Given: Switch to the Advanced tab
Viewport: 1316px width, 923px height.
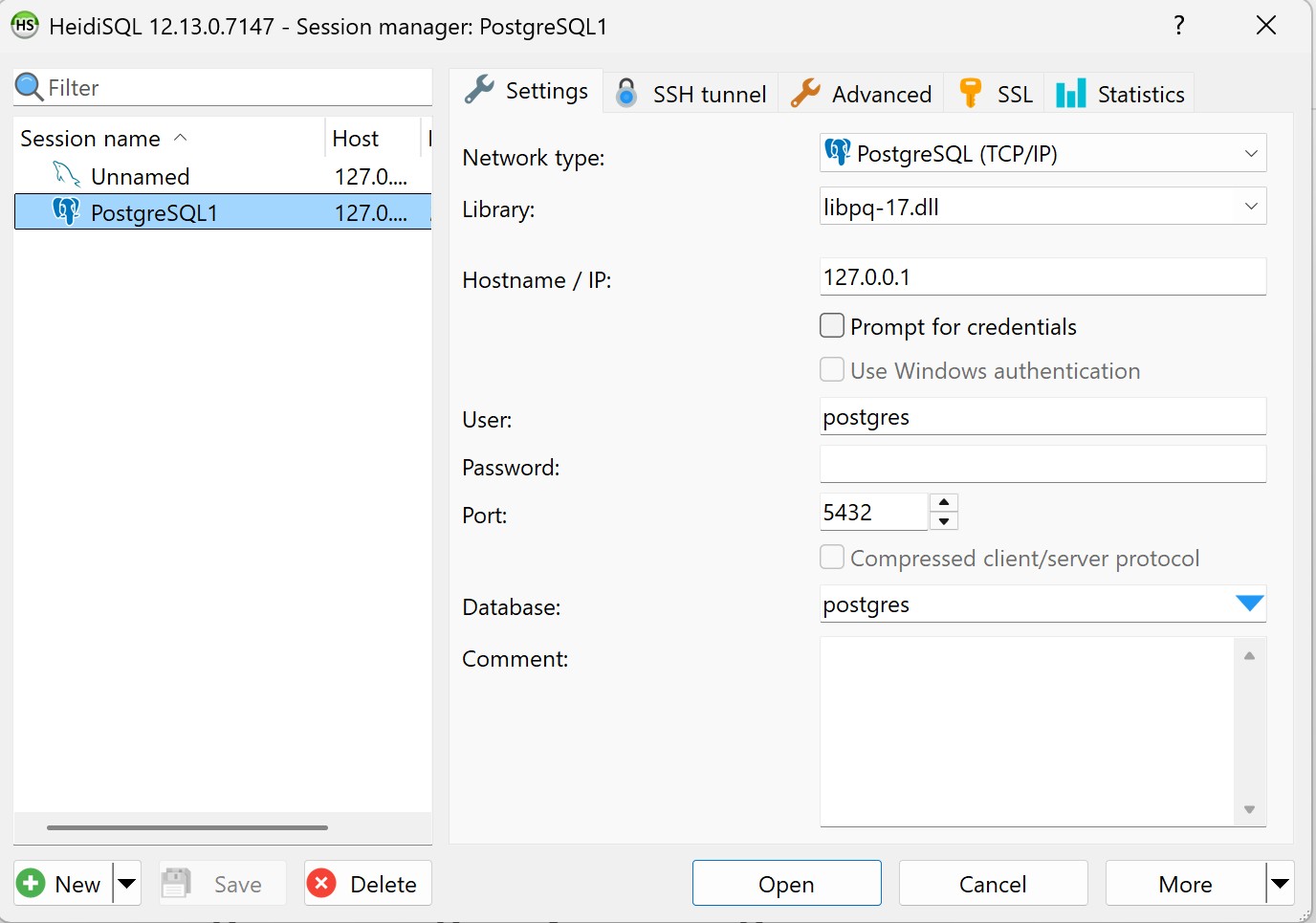Looking at the screenshot, I should point(861,93).
